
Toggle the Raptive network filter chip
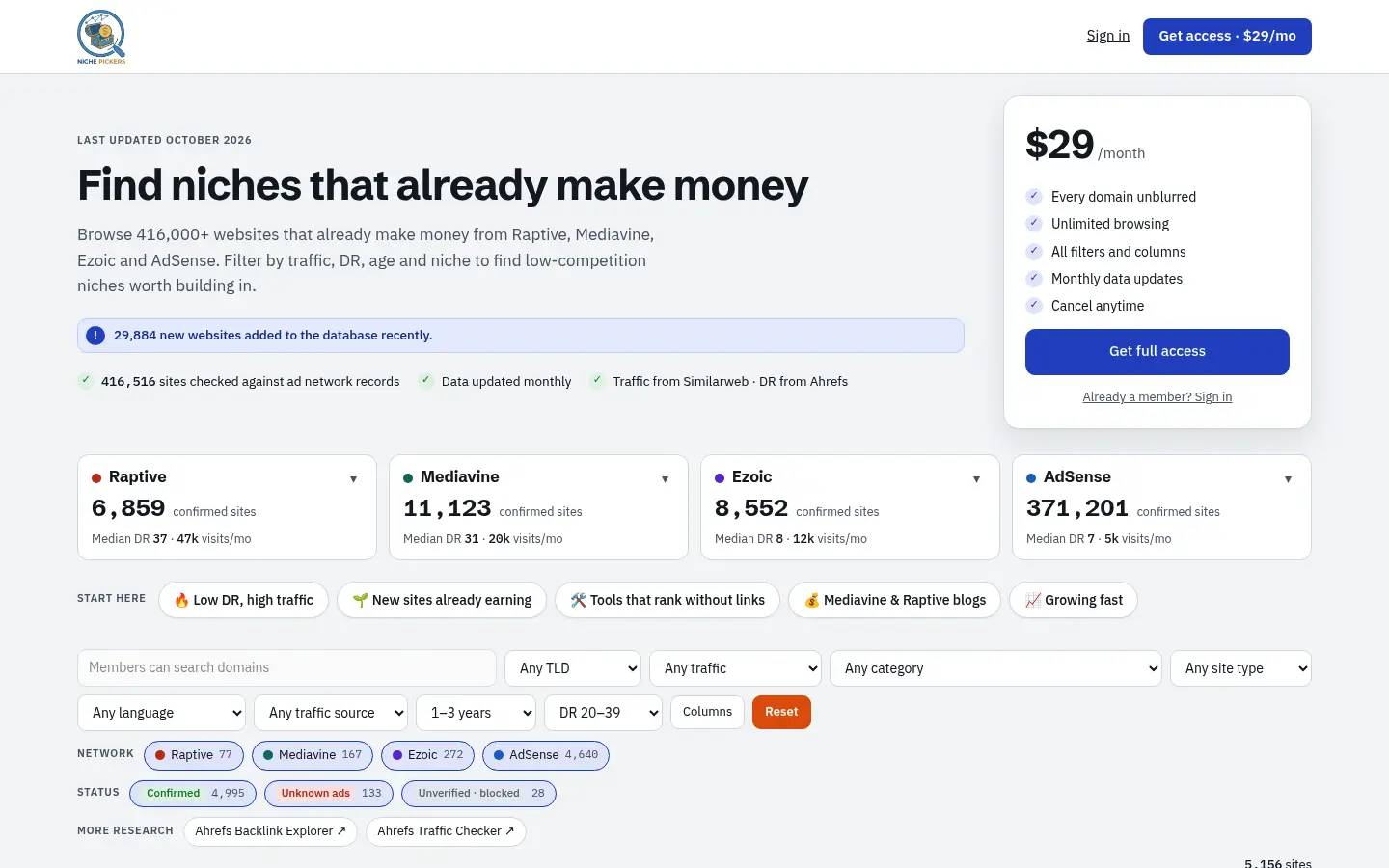[x=194, y=755]
